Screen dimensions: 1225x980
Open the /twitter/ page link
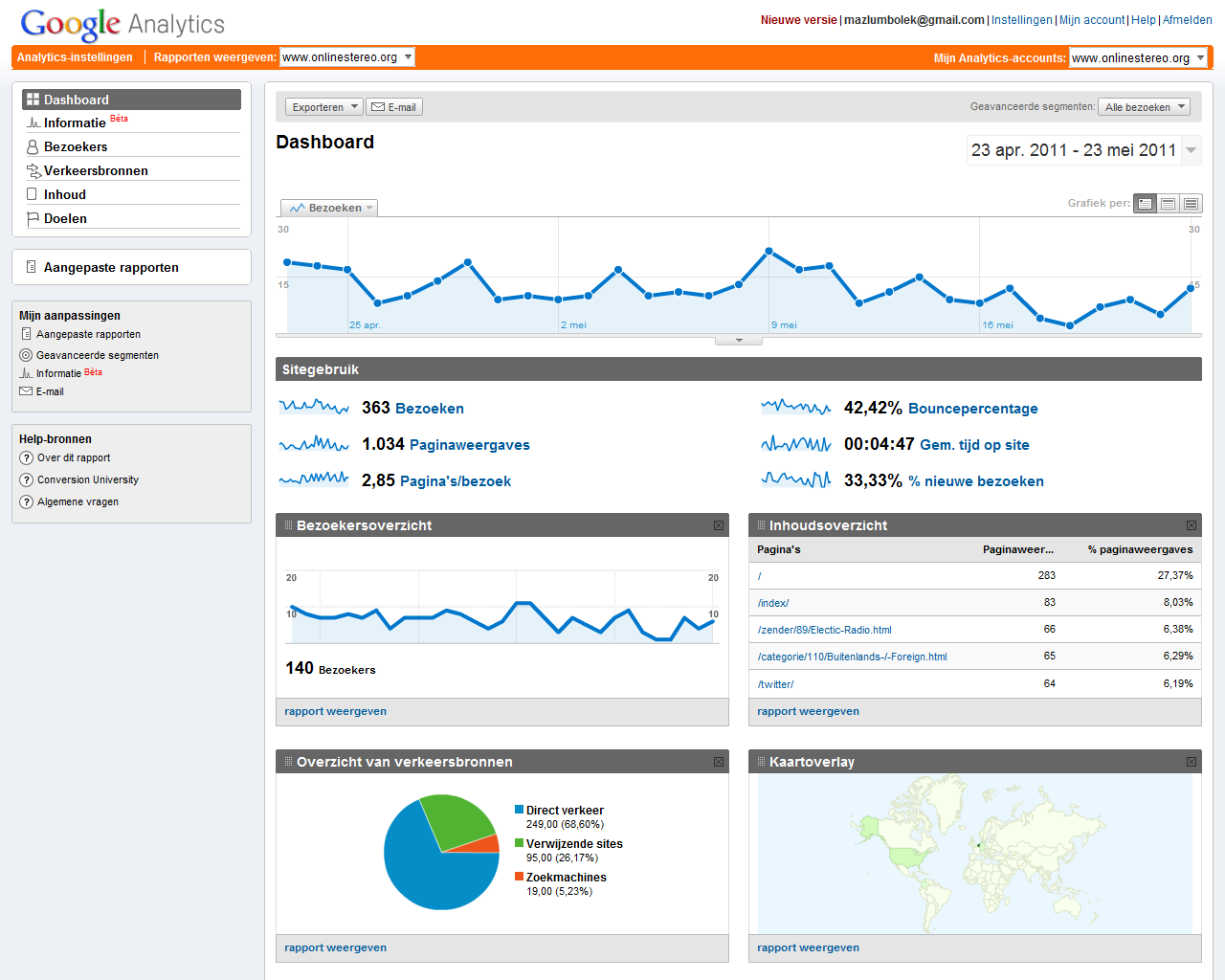[775, 684]
